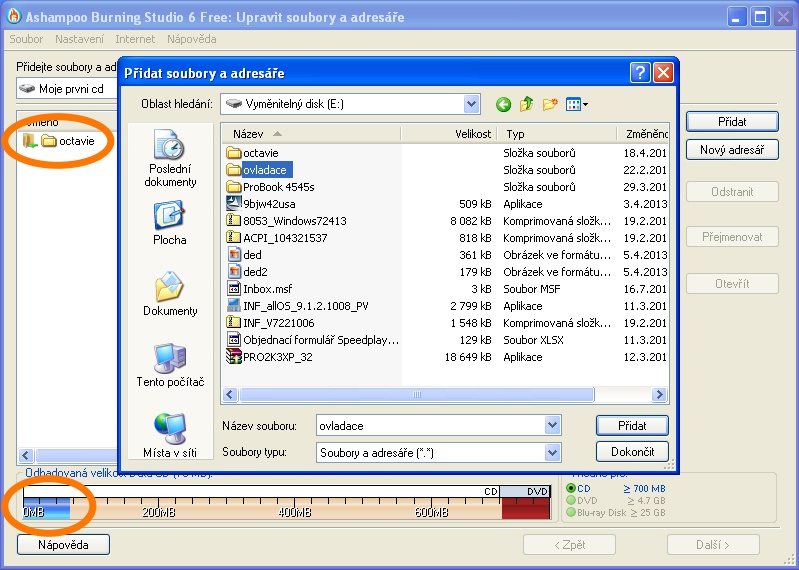Open the Soubory typu filter dropdown
Image resolution: width=799 pixels, height=570 pixels.
pyautogui.click(x=552, y=453)
